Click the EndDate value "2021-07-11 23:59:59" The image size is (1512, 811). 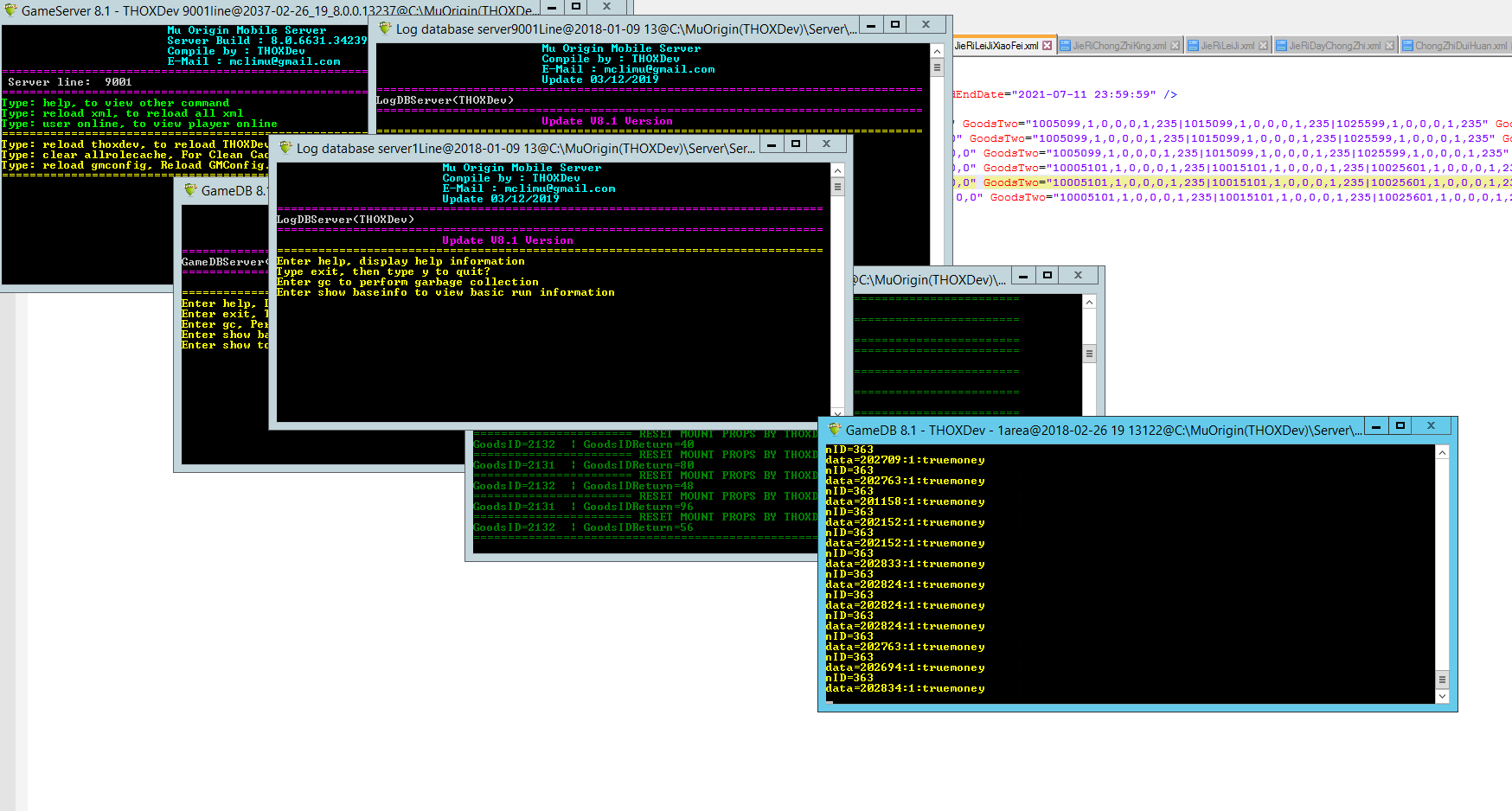pyautogui.click(x=1083, y=94)
